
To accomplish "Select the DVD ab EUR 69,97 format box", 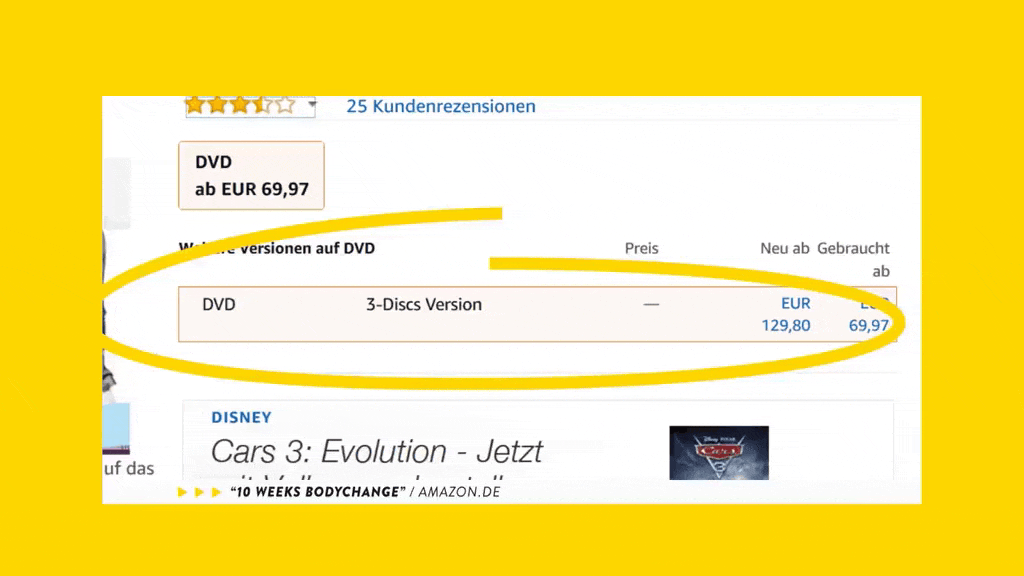I will coord(251,176).
